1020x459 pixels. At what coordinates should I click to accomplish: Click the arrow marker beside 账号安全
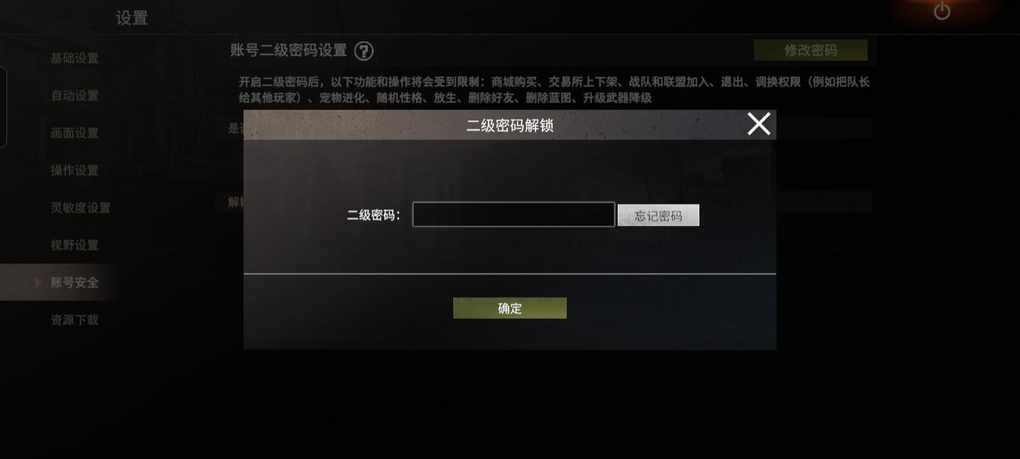[x=36, y=282]
